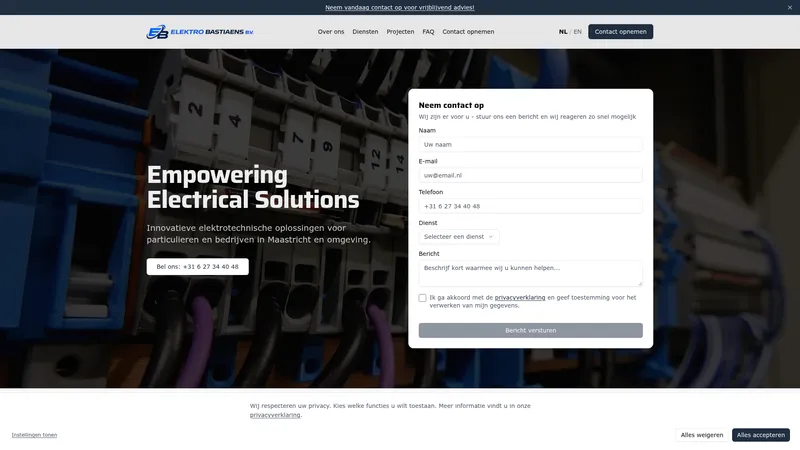Click the 'Neem contact op' form title
The height and width of the screenshot is (450, 800).
[x=451, y=106]
